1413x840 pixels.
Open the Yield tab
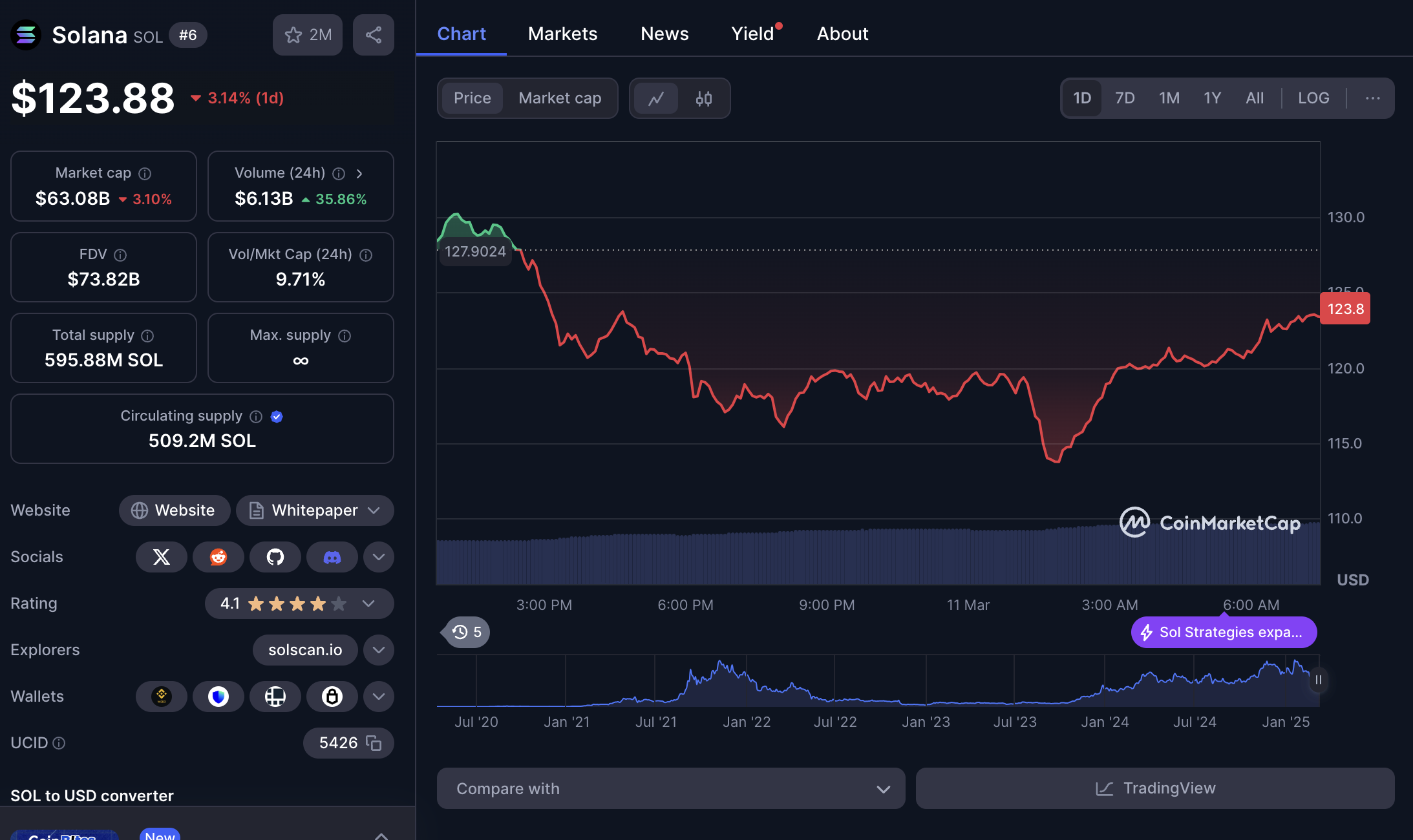coord(754,34)
